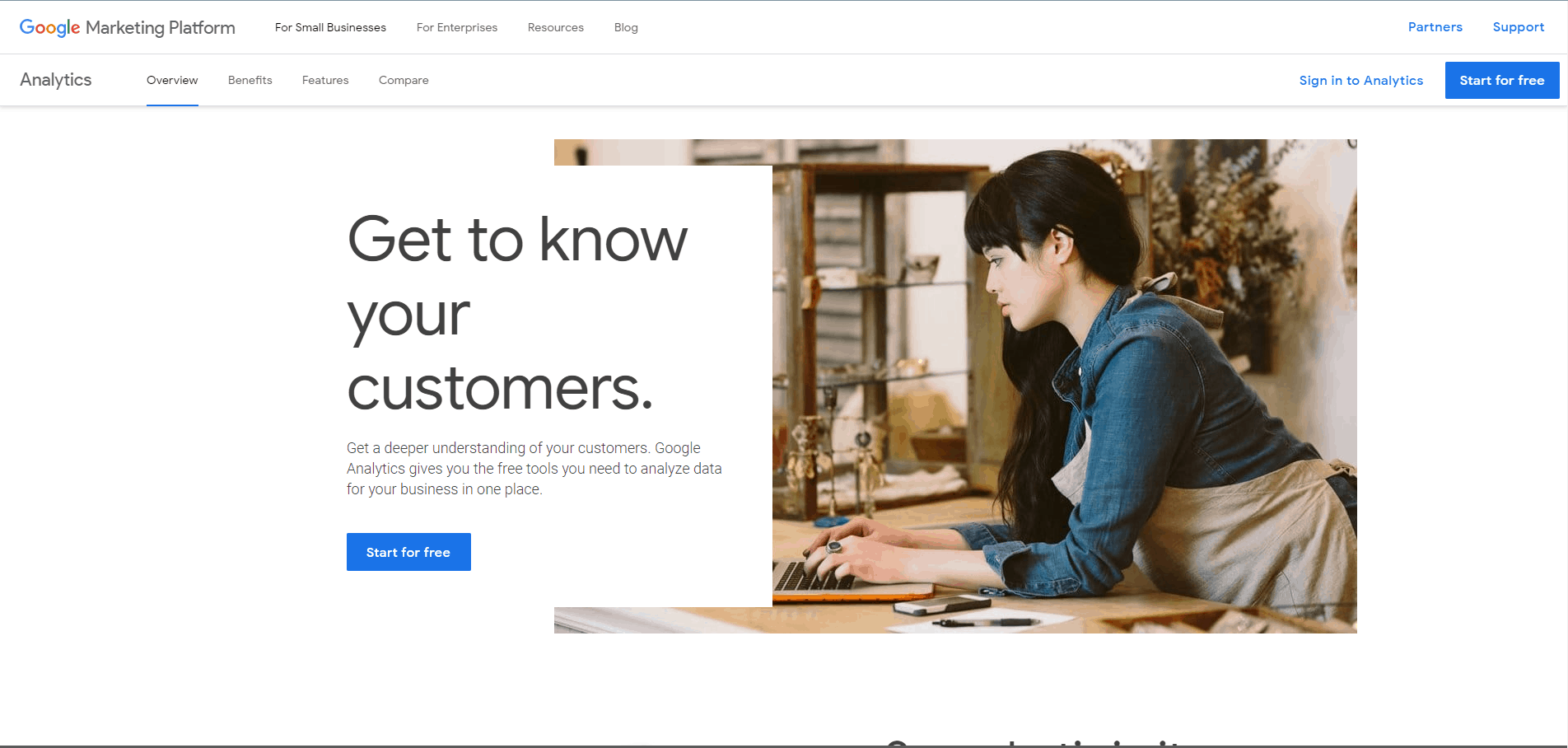1568x748 pixels.
Task: Click the Google Marketing Platform logo
Action: 128,27
